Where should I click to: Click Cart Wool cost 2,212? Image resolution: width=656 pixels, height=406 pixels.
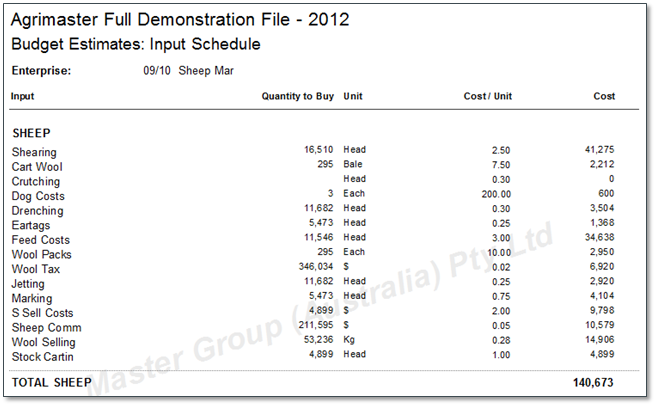602,164
